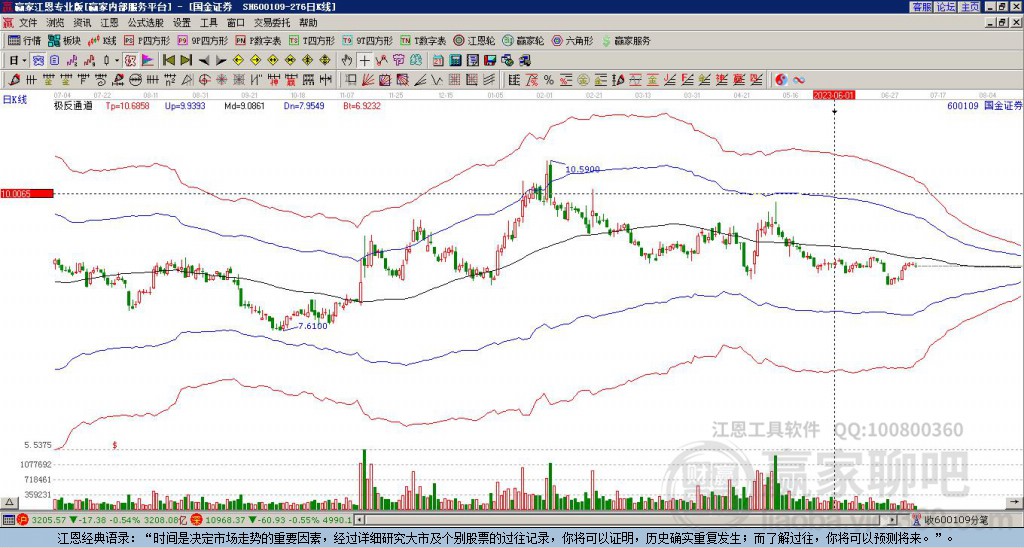Click the Dn=7.9549 value
The height and width of the screenshot is (548, 1024).
[304, 105]
